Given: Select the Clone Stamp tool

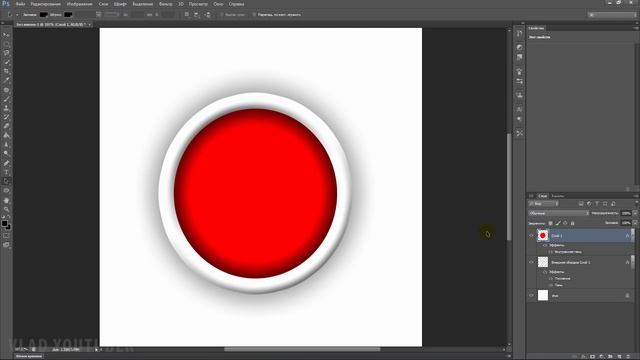Looking at the screenshot, I should click(6, 108).
